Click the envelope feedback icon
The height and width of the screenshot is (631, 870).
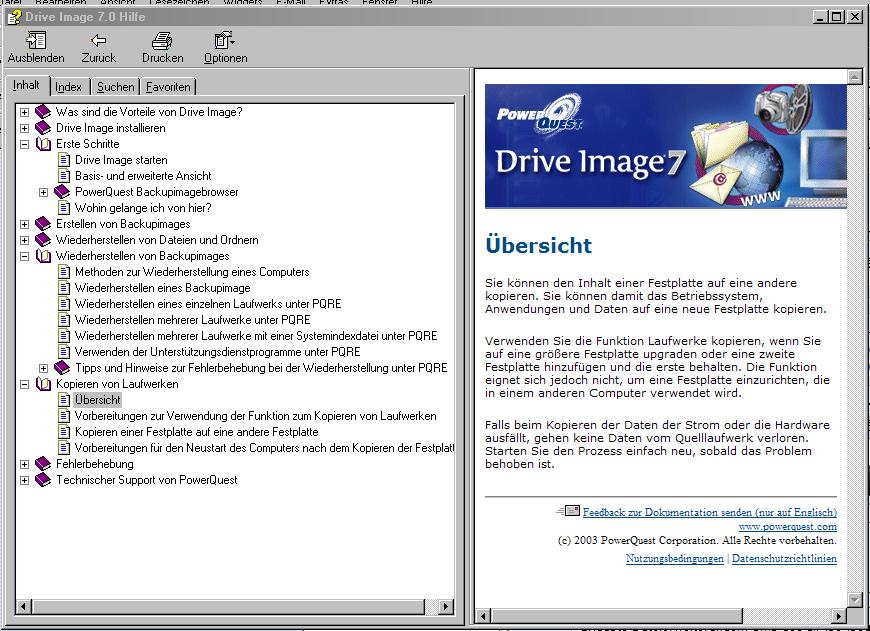(569, 511)
